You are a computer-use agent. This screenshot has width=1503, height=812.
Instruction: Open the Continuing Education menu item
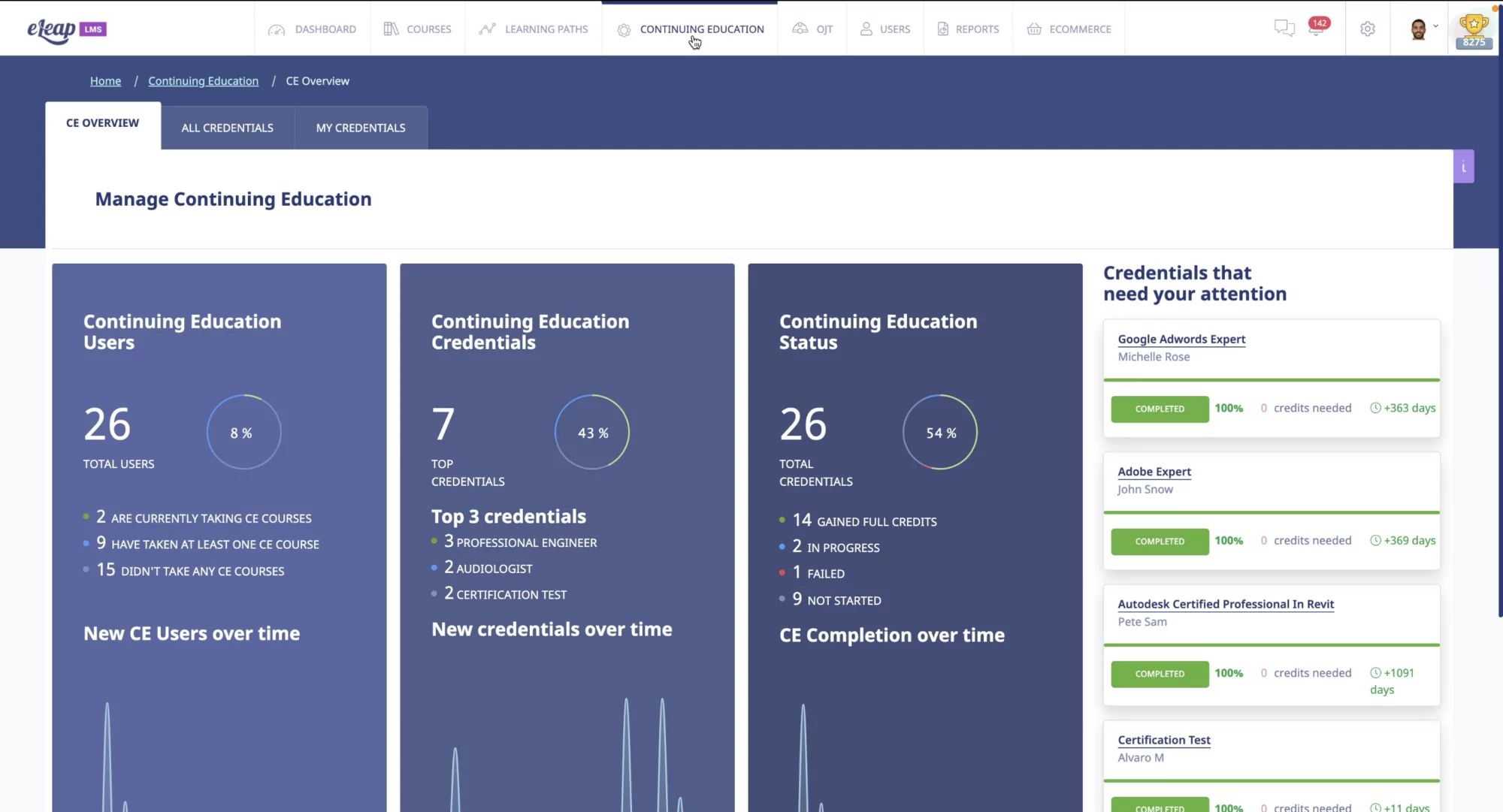click(x=690, y=29)
